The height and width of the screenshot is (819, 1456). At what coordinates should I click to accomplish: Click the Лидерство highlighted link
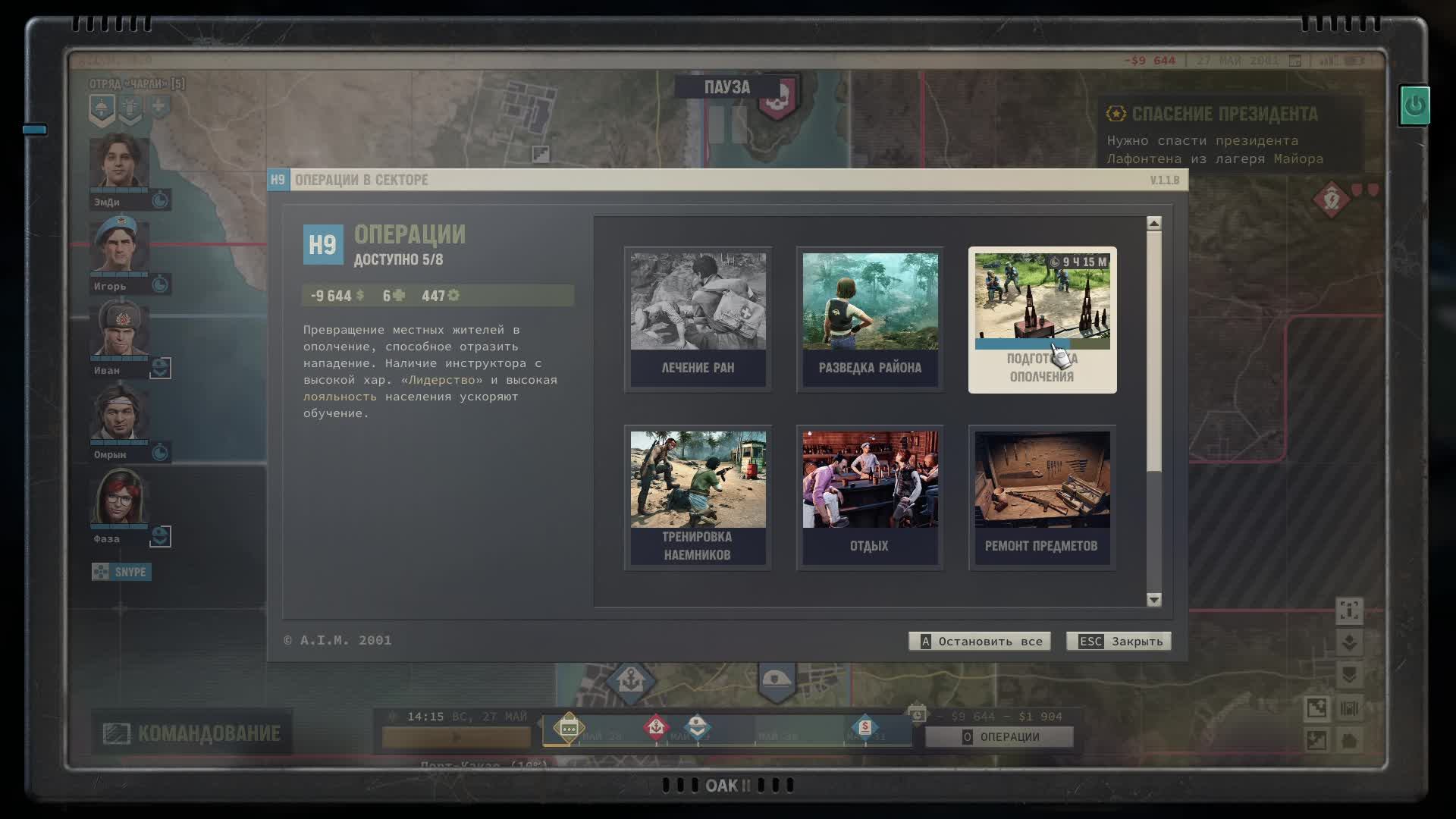click(x=442, y=380)
